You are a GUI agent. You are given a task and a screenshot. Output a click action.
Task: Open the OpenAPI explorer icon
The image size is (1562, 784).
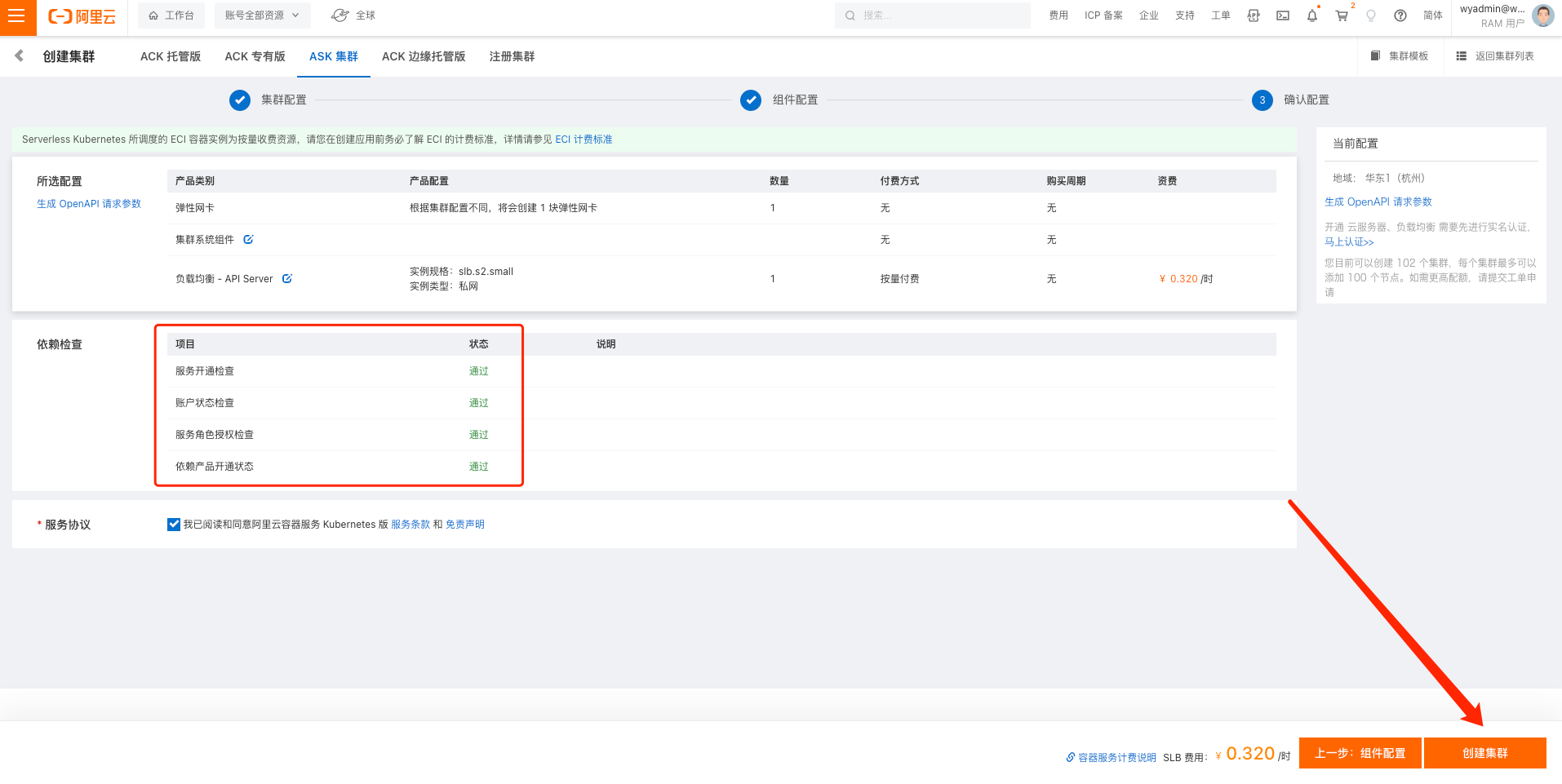pos(1254,16)
